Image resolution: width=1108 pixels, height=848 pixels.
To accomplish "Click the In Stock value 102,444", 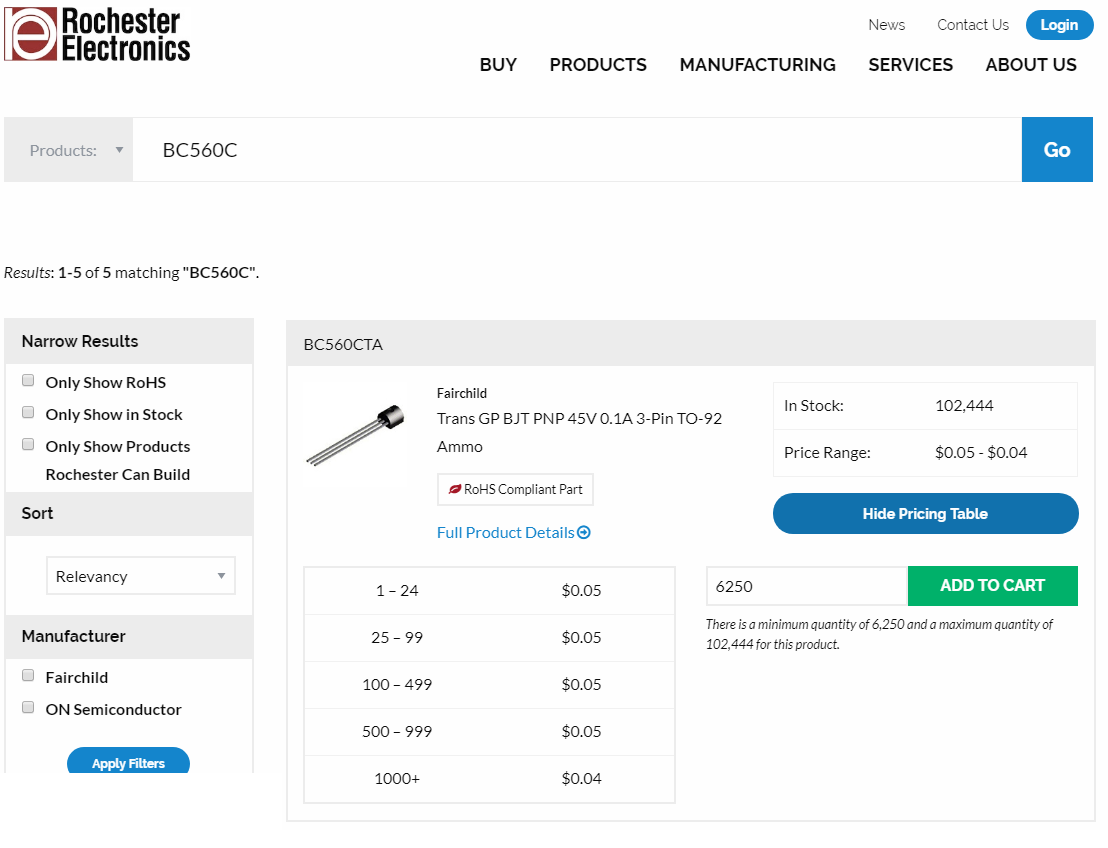I will (964, 406).
